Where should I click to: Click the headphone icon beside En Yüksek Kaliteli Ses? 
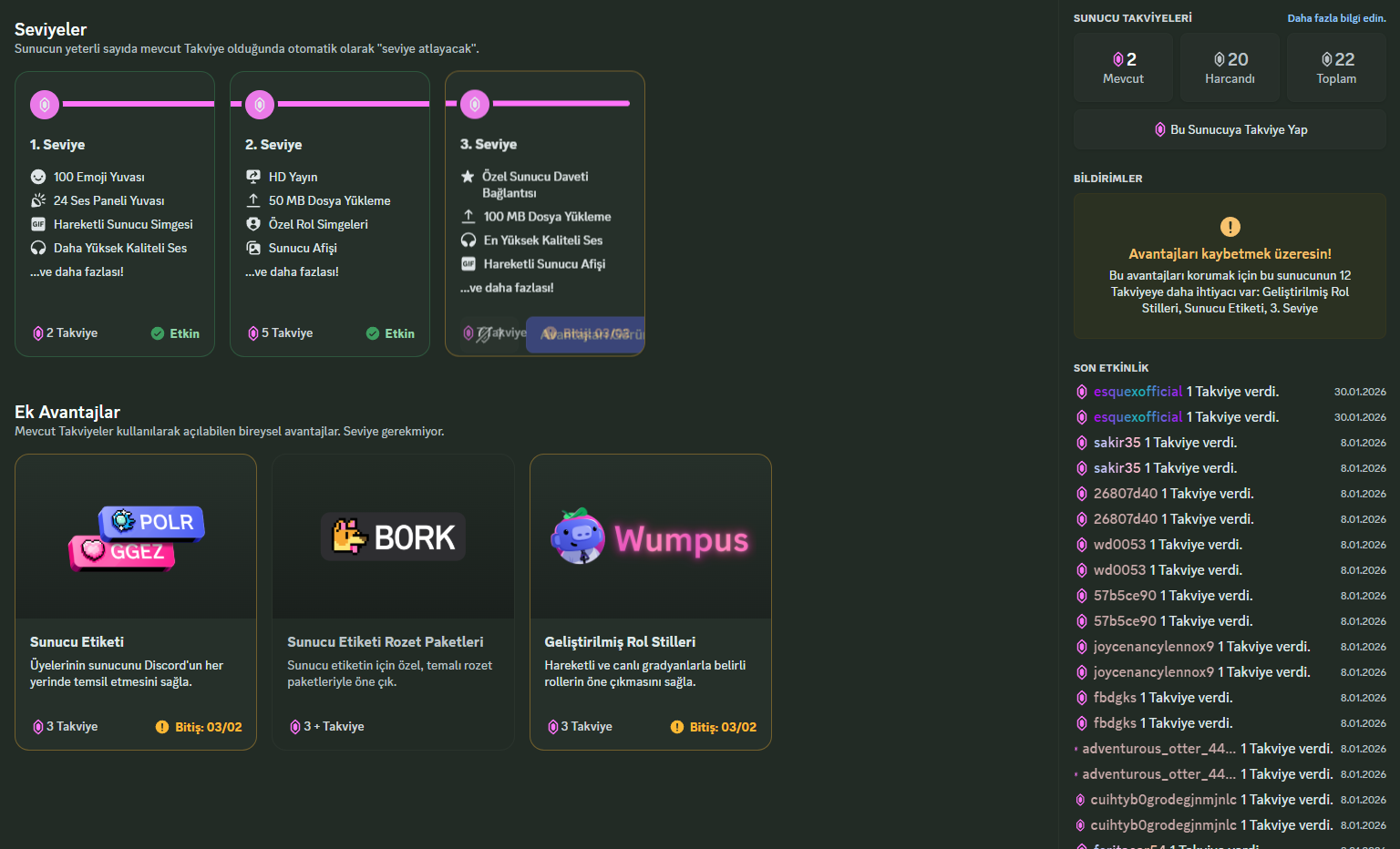pos(468,240)
